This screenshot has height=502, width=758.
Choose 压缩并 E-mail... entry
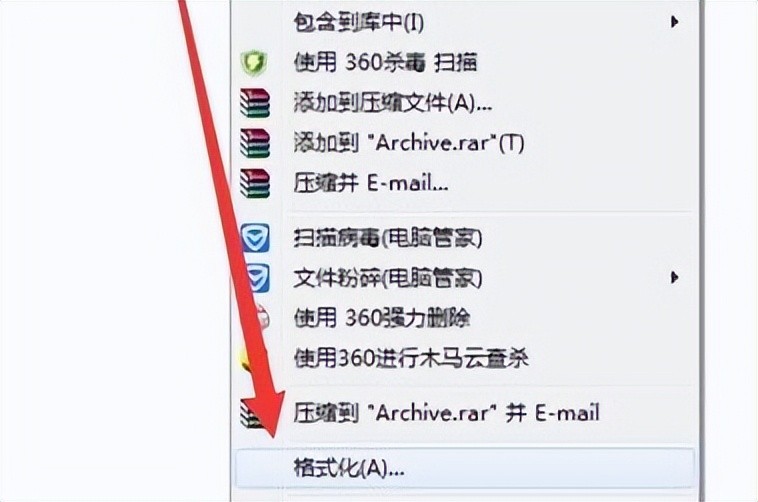coord(371,183)
